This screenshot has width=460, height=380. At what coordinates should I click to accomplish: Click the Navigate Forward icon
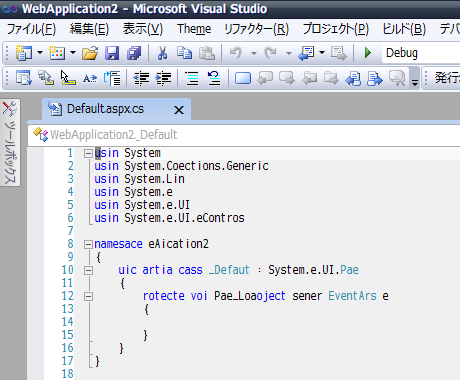(x=339, y=53)
